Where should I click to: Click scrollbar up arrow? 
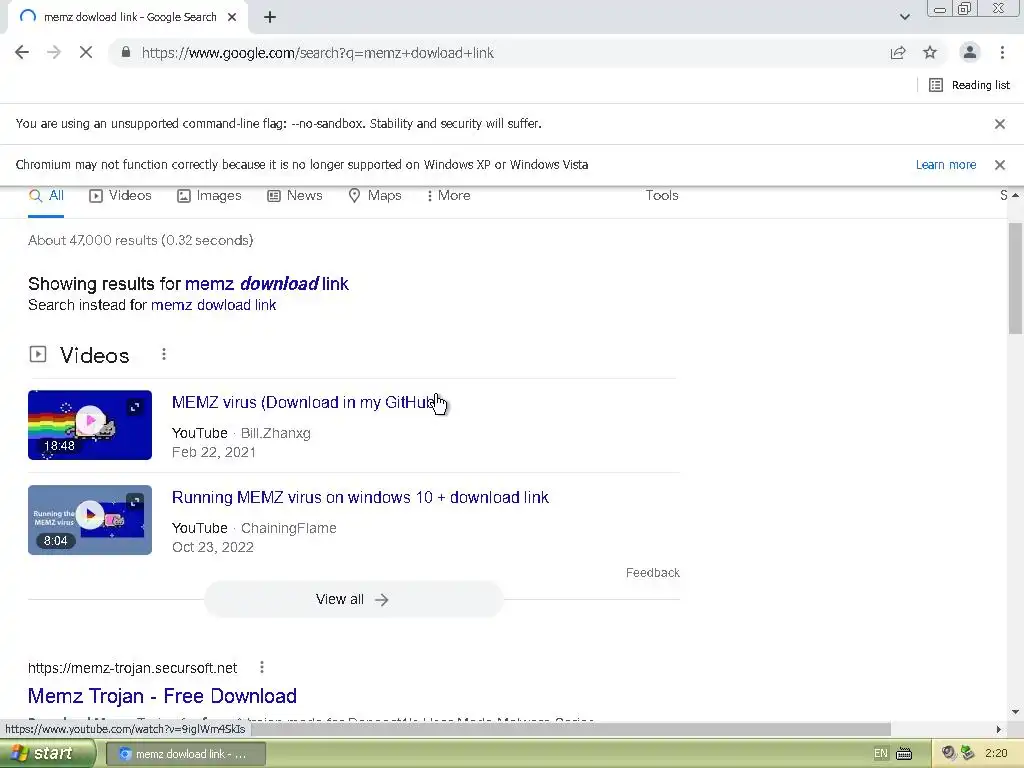click(1015, 195)
